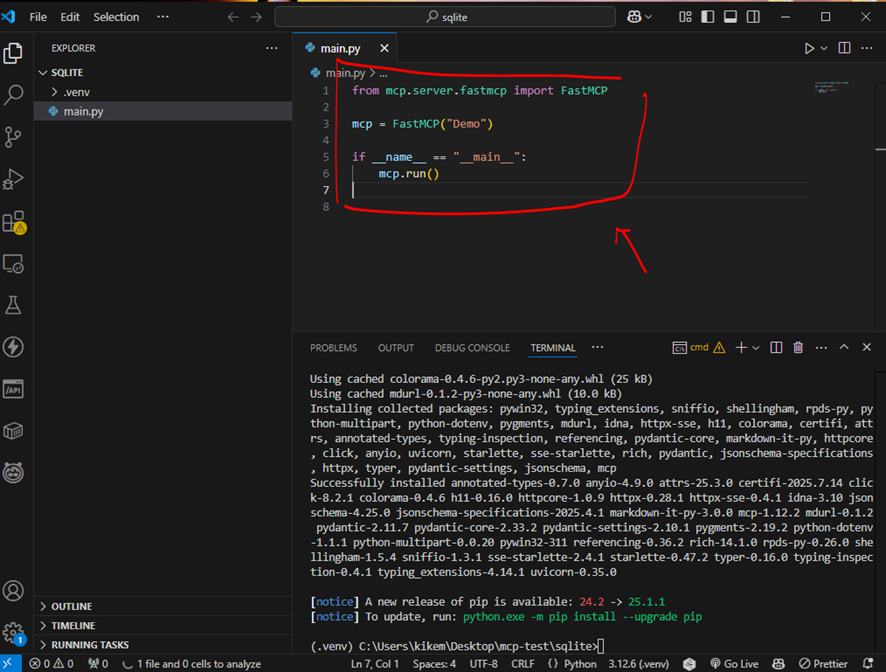Open the Search view in activity bar
The height and width of the screenshot is (672, 886).
point(14,95)
